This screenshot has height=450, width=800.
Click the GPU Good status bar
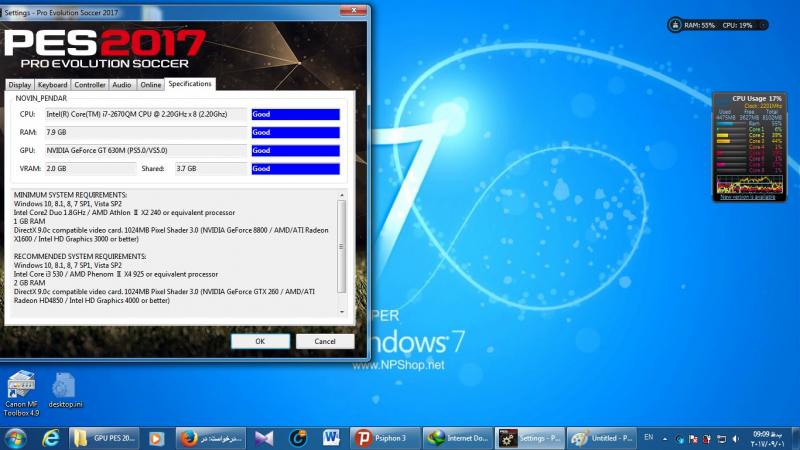point(295,151)
